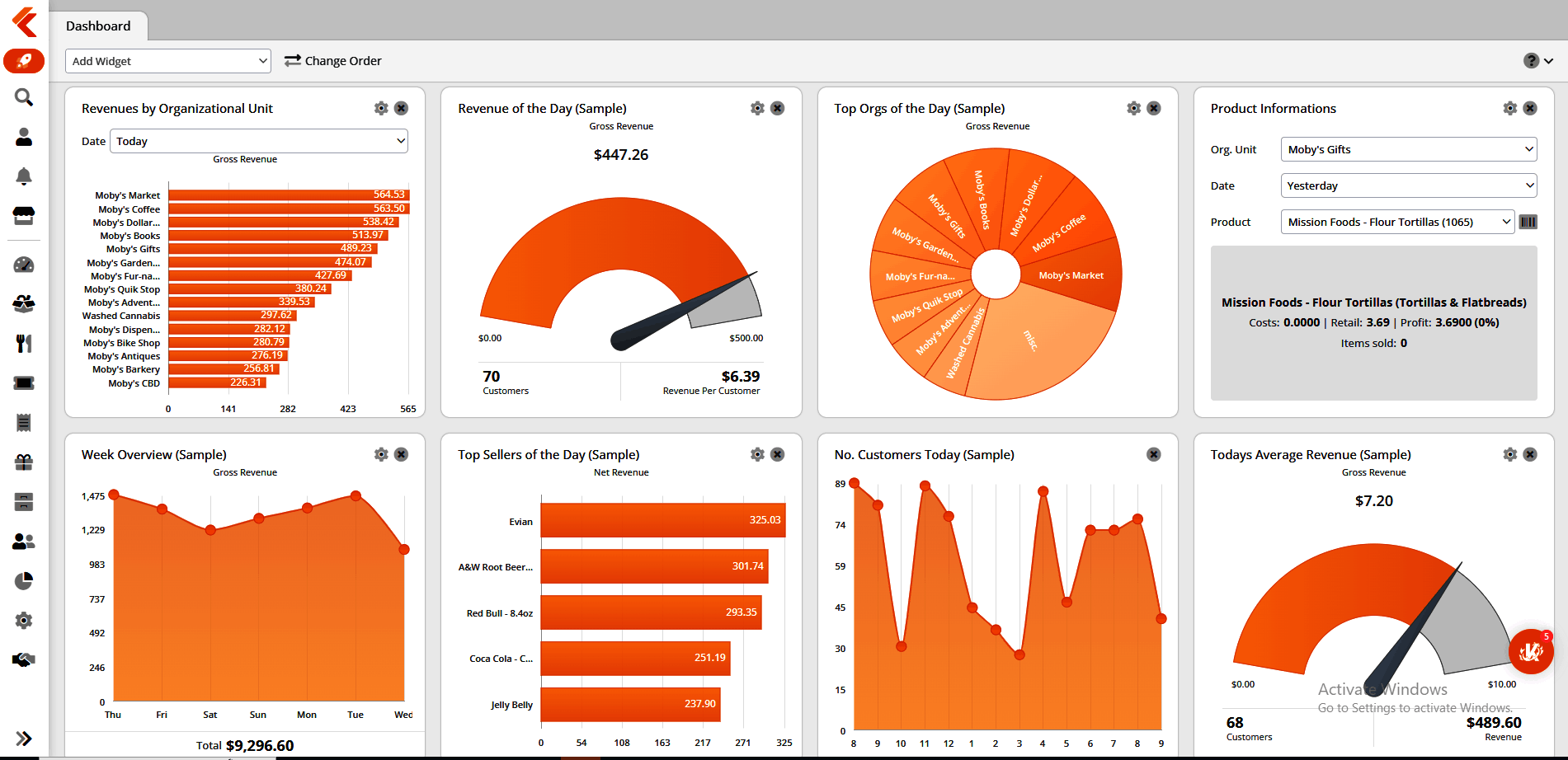Open the Org. Unit Moby's Gifts dropdown
The image size is (1568, 760).
point(1409,149)
